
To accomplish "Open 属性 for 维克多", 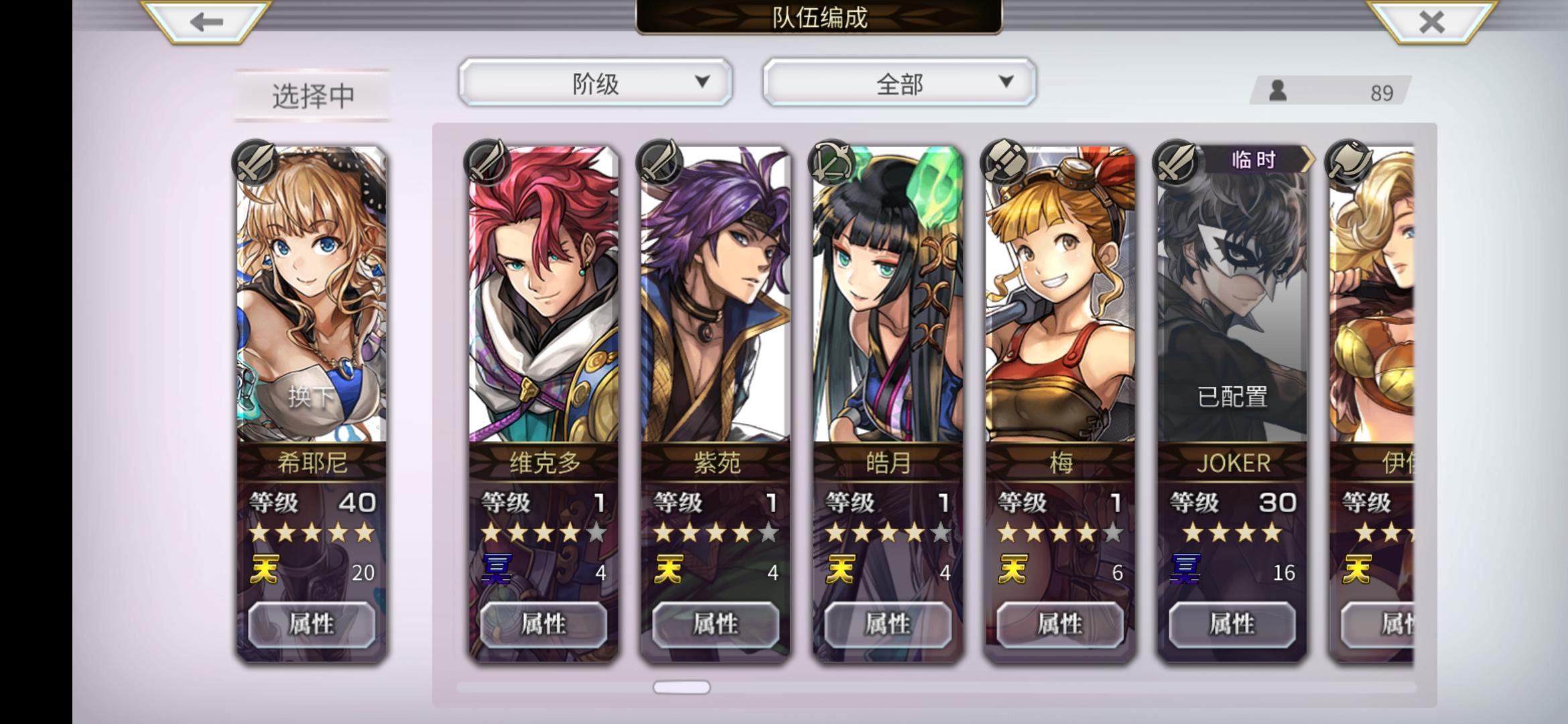I will coord(543,624).
